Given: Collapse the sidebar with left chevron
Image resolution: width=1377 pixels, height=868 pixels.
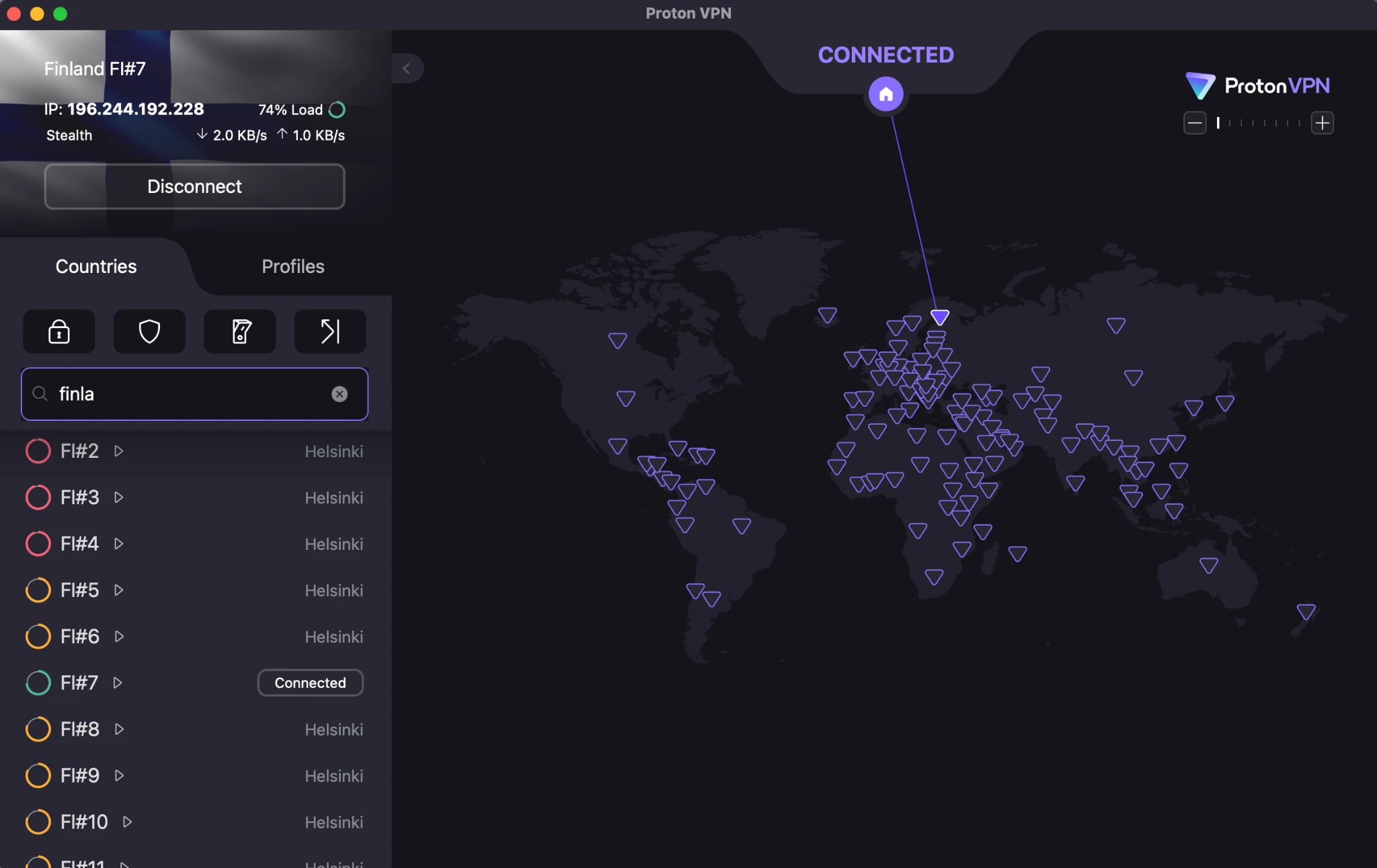Looking at the screenshot, I should pyautogui.click(x=407, y=68).
